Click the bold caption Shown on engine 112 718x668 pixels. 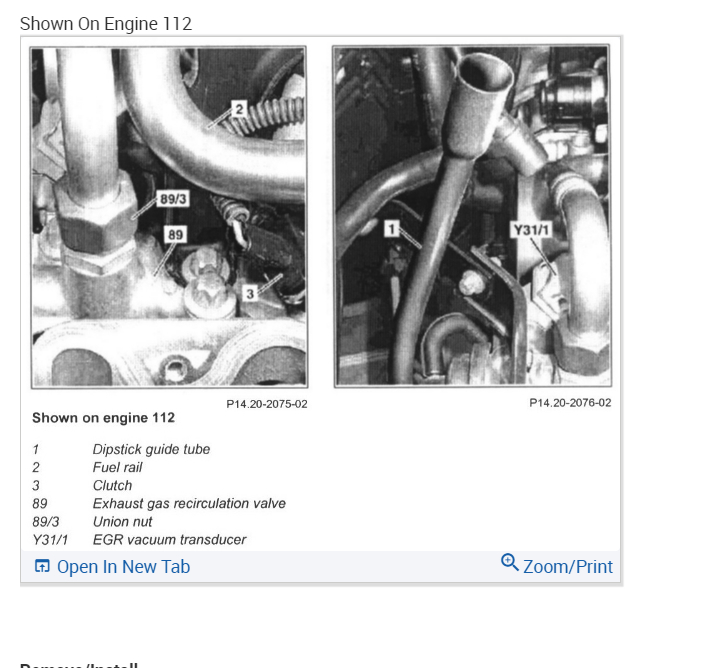[x=103, y=418]
